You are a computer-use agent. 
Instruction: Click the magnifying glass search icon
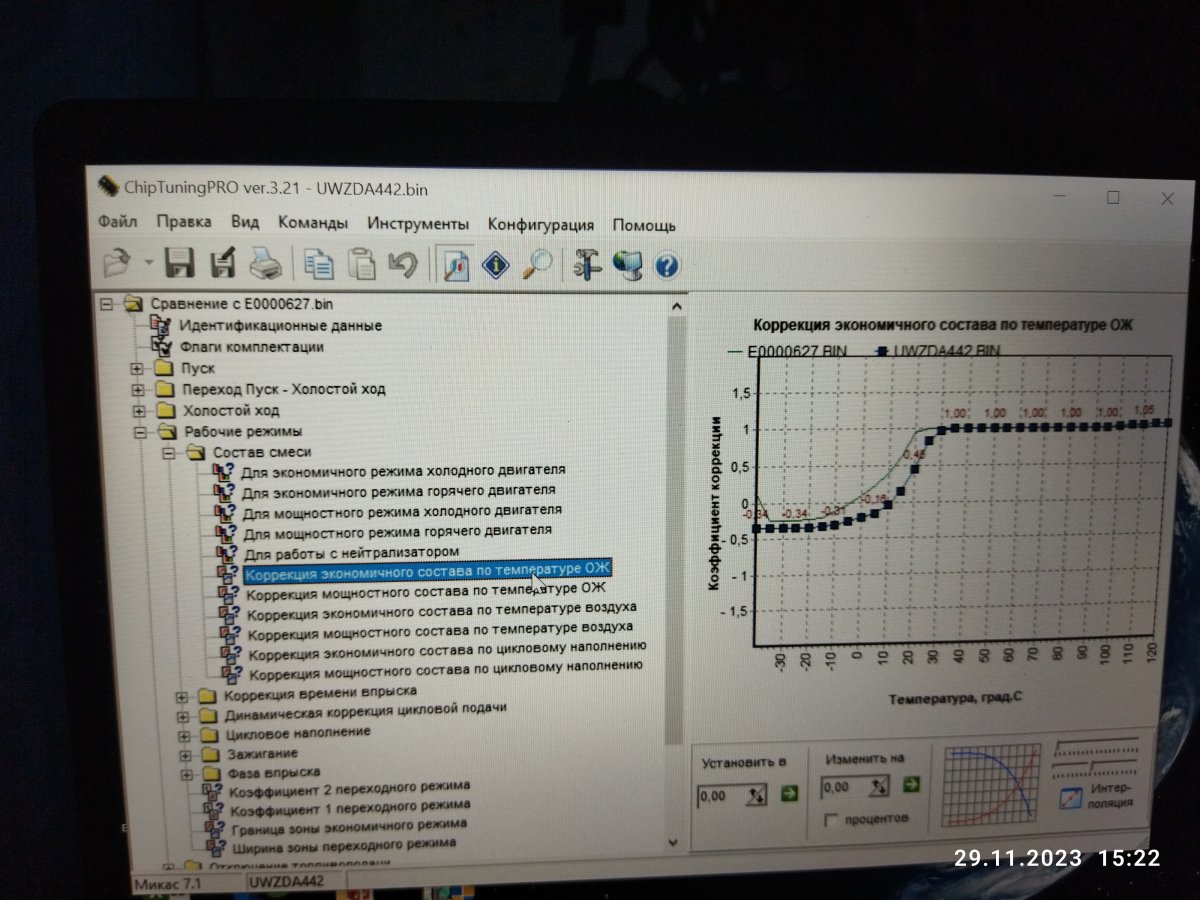click(x=538, y=265)
